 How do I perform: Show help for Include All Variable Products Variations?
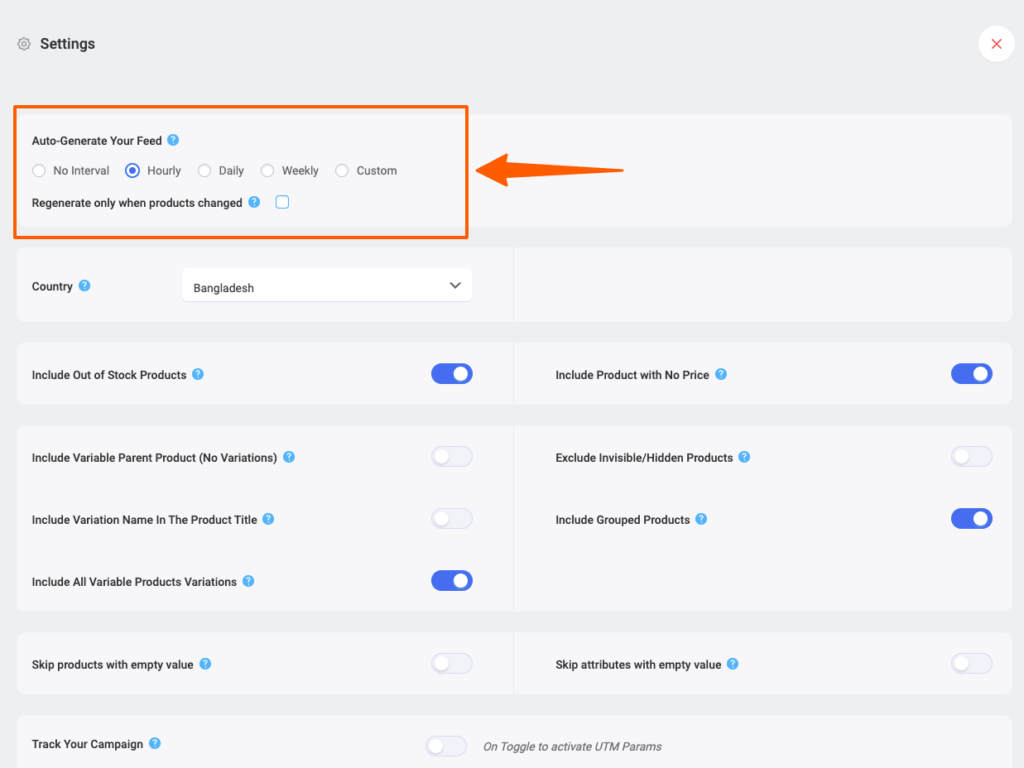coord(248,581)
